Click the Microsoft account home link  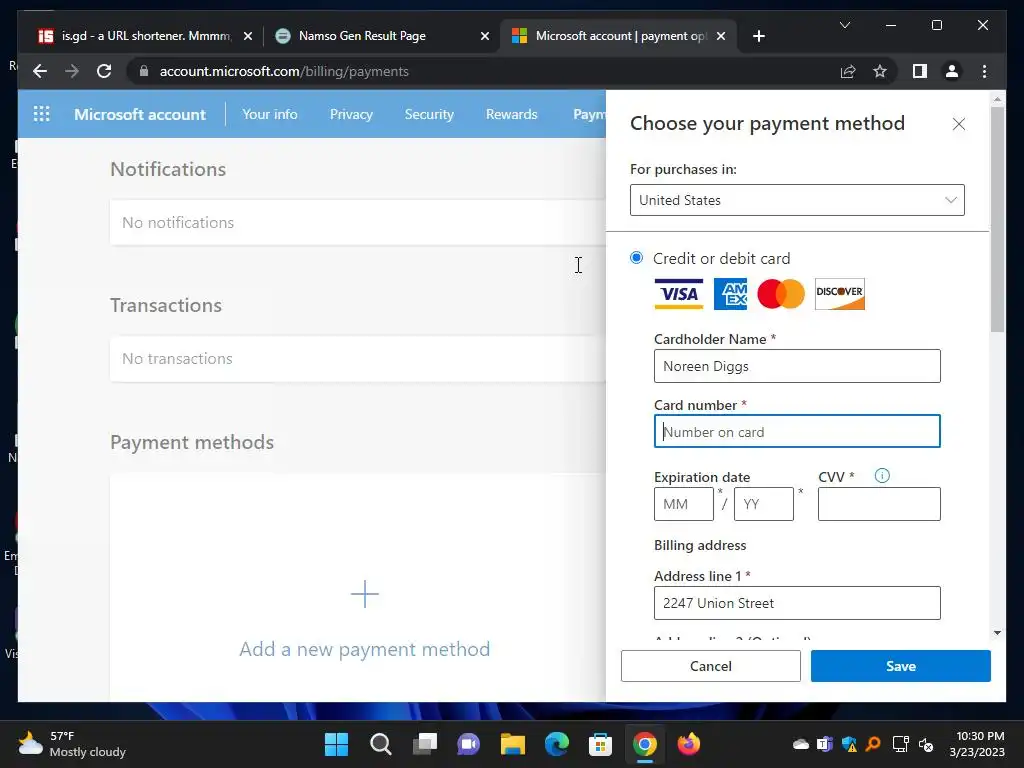(x=140, y=114)
